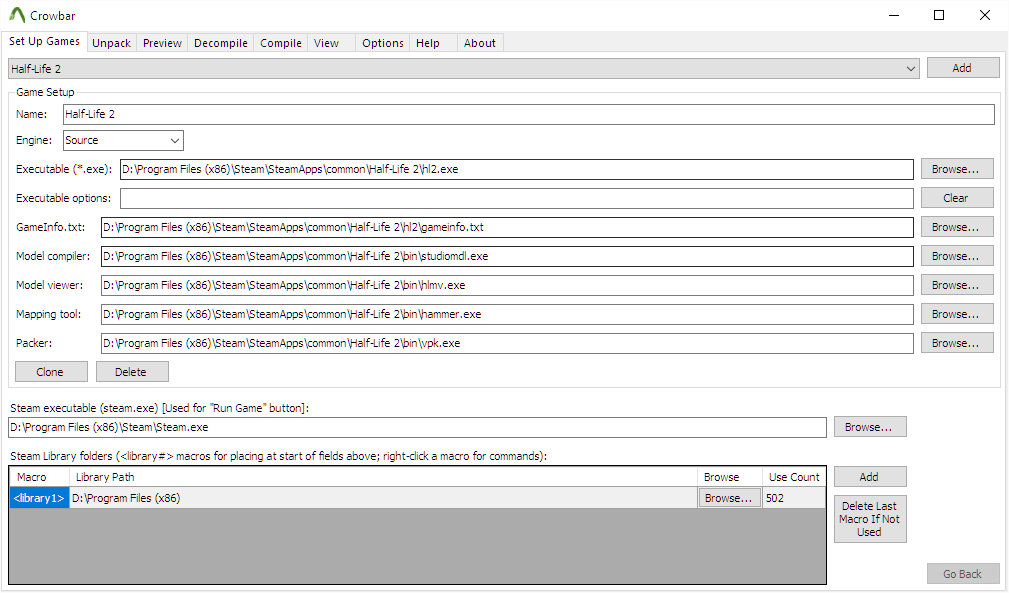Browse for the GameInfo.txt file
Image resolution: width=1009 pixels, height=593 pixels.
click(957, 227)
